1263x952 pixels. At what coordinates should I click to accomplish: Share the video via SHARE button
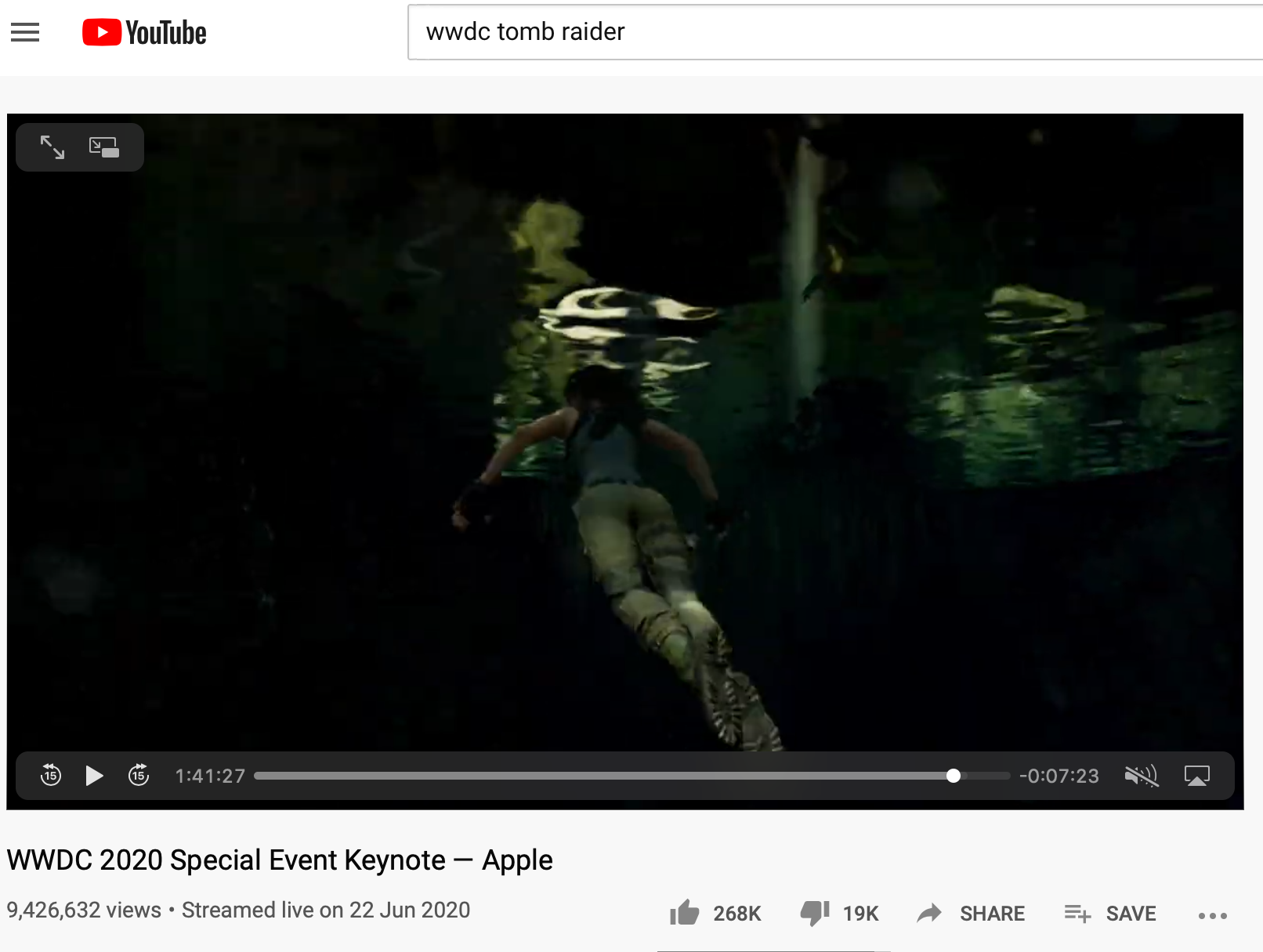[x=971, y=914]
